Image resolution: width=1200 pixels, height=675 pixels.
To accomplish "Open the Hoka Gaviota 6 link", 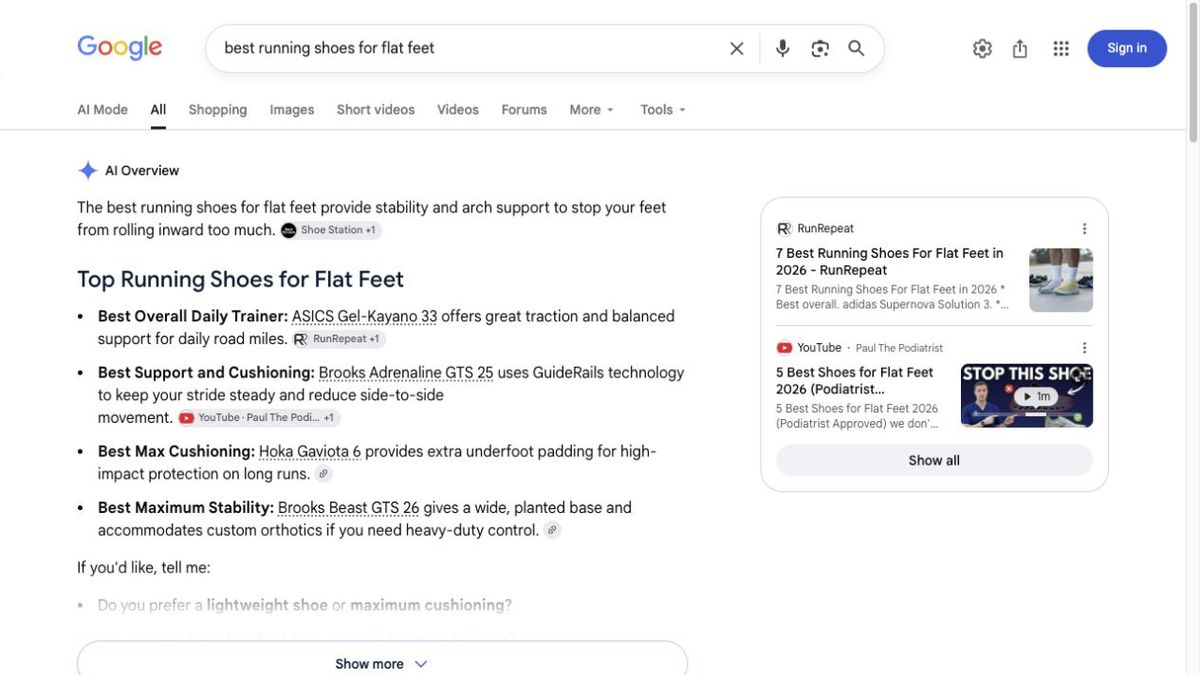I will point(310,451).
